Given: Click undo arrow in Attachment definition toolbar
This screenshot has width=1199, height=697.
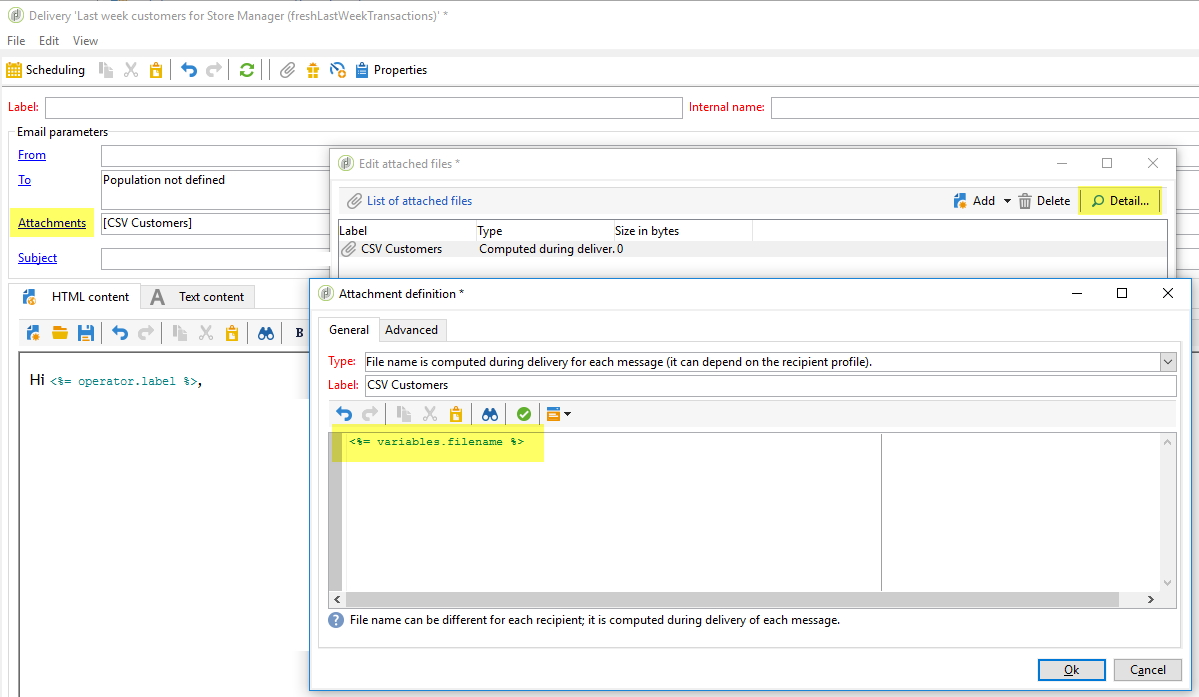Looking at the screenshot, I should (343, 414).
